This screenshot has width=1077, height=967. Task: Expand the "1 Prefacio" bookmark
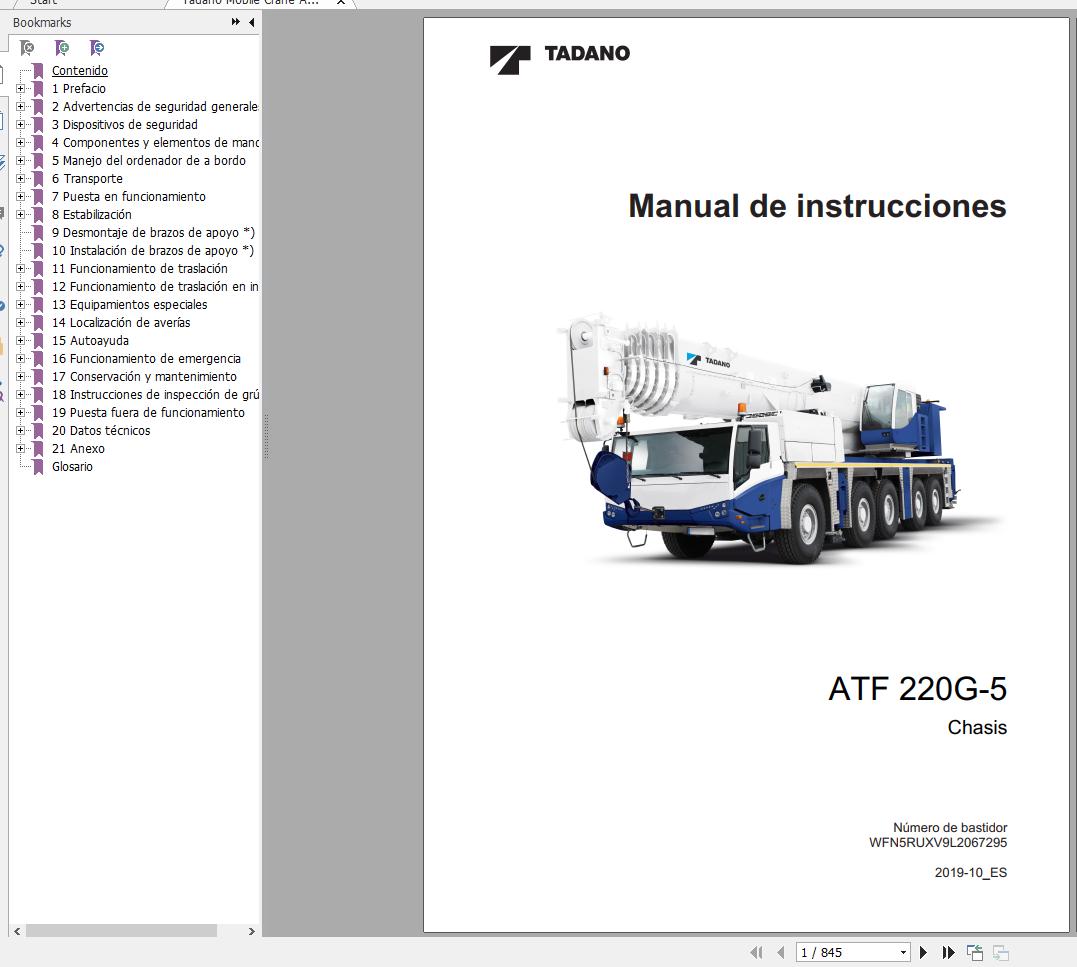[x=22, y=88]
